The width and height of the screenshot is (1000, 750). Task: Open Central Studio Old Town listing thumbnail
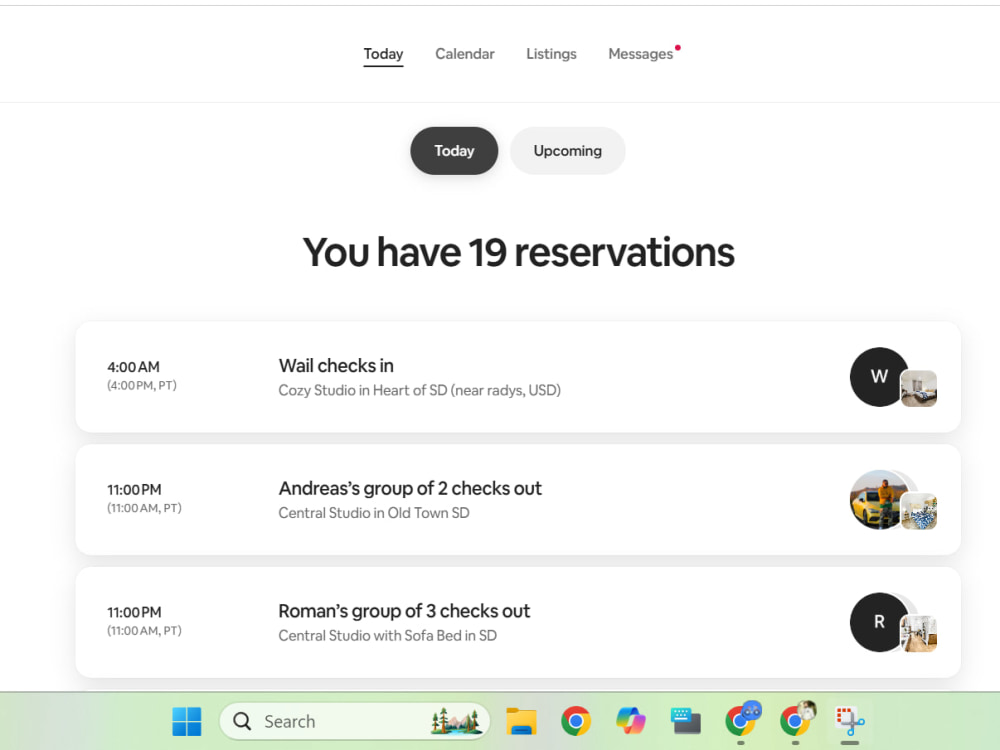(x=919, y=511)
